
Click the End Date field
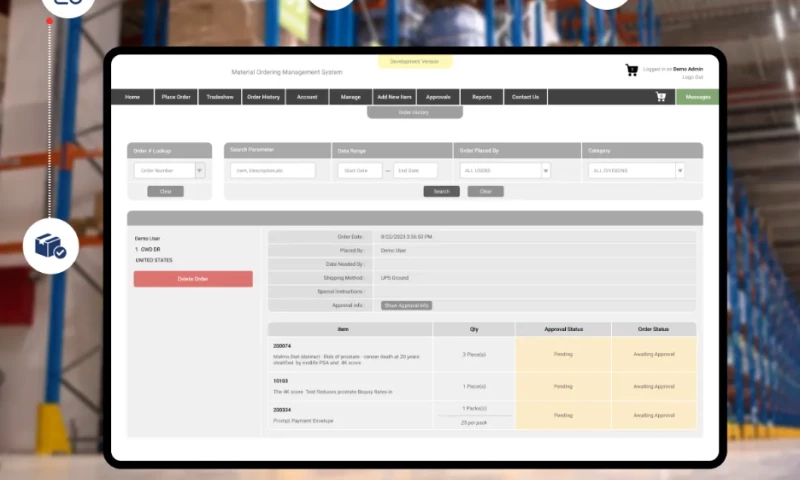(x=415, y=170)
